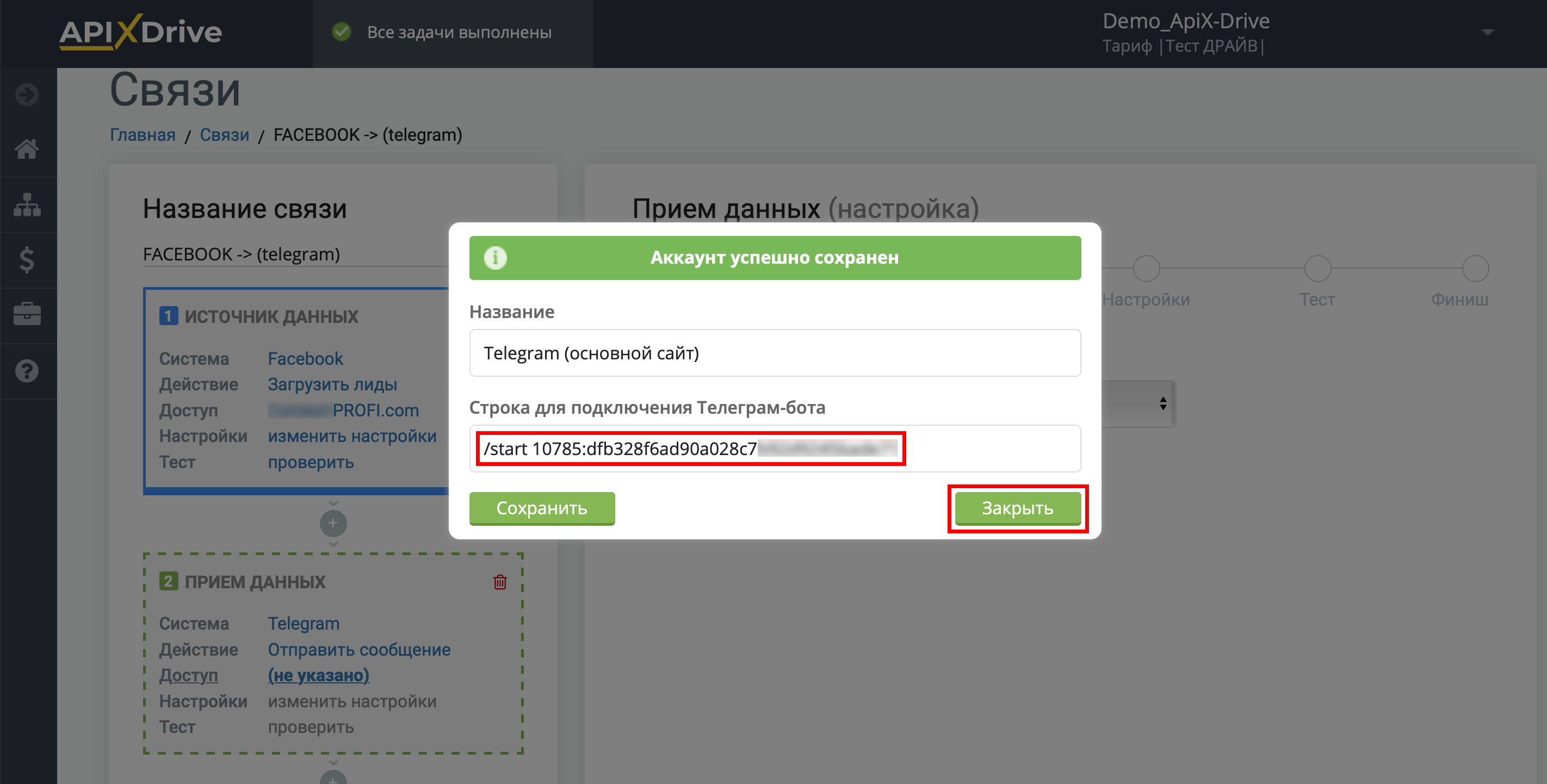1547x784 pixels.
Task: Delete data receiver block trash icon
Action: tap(500, 582)
